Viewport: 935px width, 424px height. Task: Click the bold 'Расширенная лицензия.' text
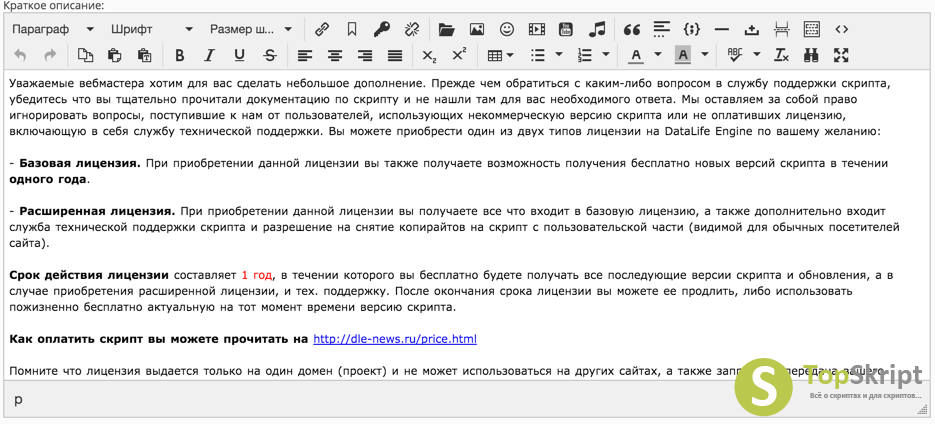(97, 211)
